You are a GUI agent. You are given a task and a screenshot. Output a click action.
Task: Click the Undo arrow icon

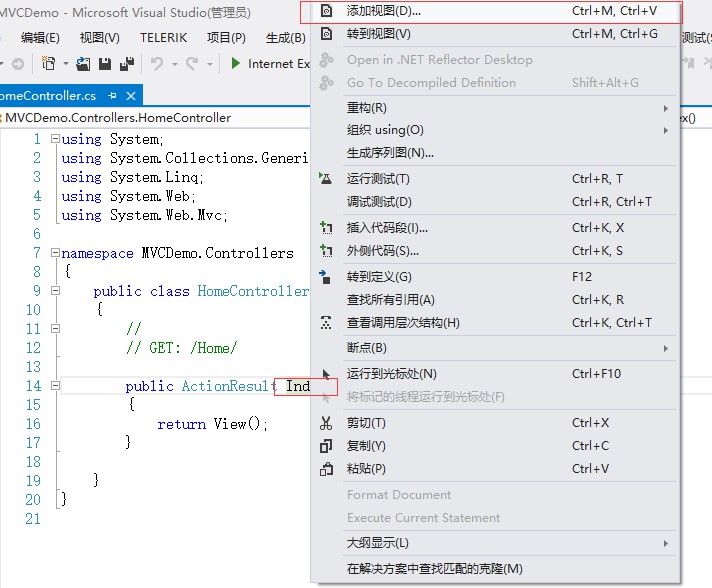click(157, 64)
